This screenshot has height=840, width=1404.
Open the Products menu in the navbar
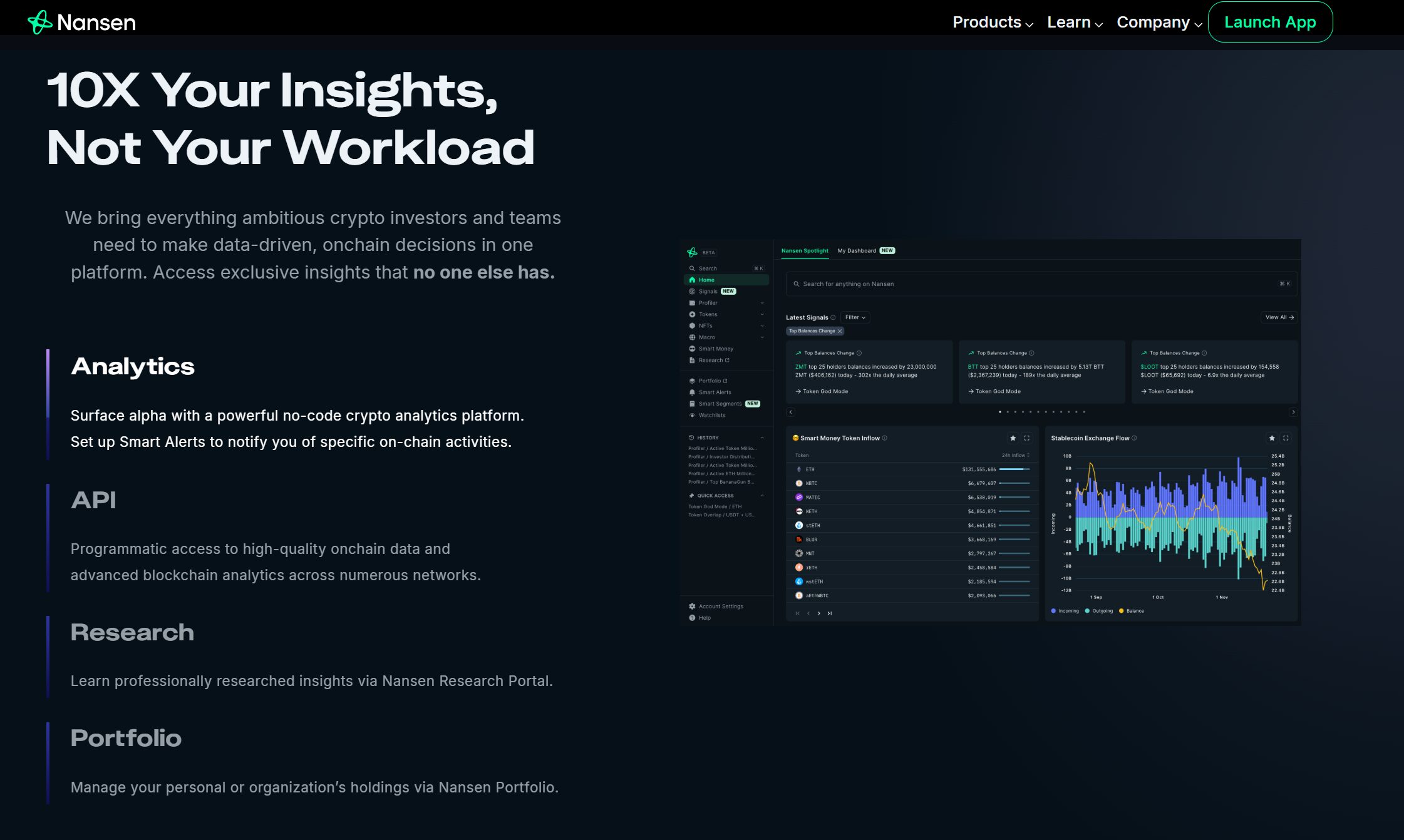coord(988,22)
